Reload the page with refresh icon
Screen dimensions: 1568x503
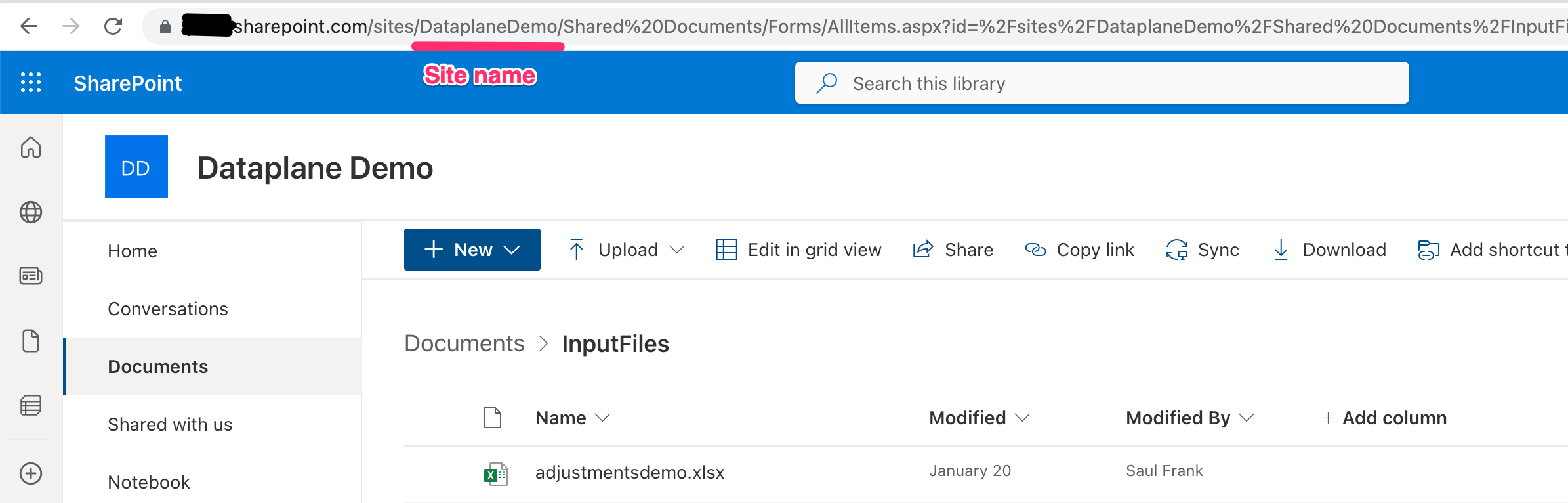113,26
